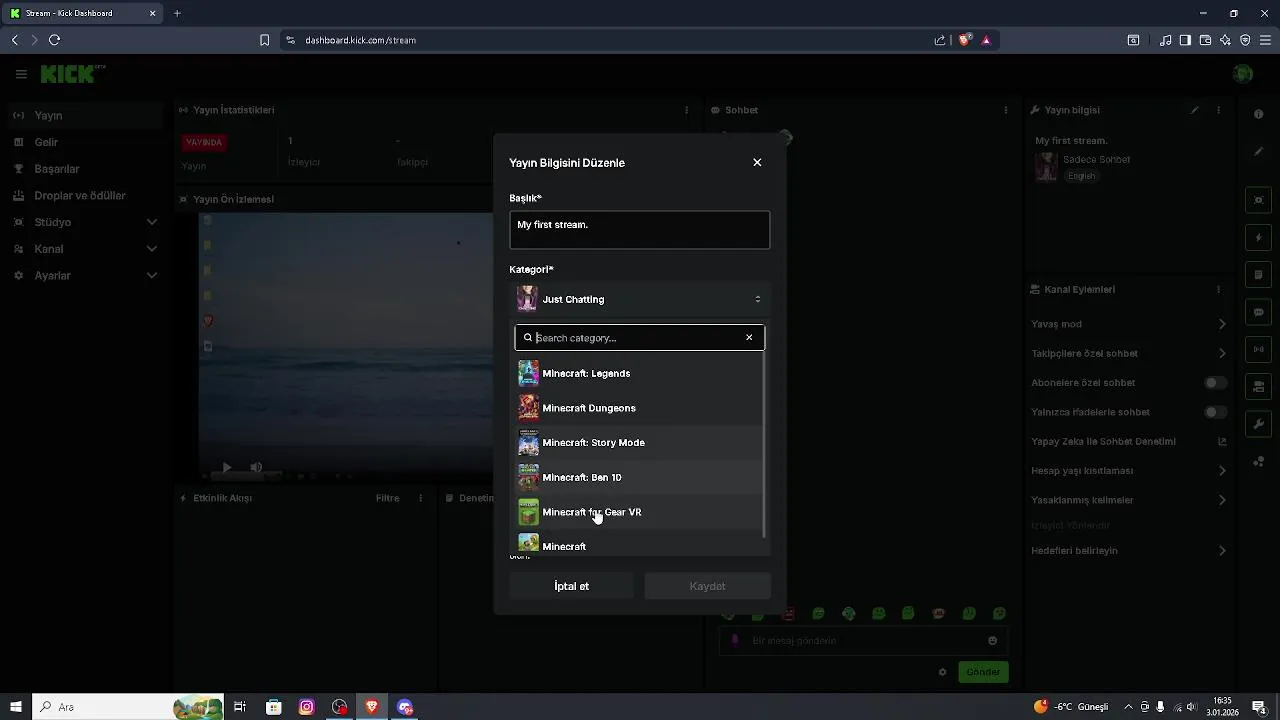Open Task View in the taskbar

pyautogui.click(x=240, y=707)
